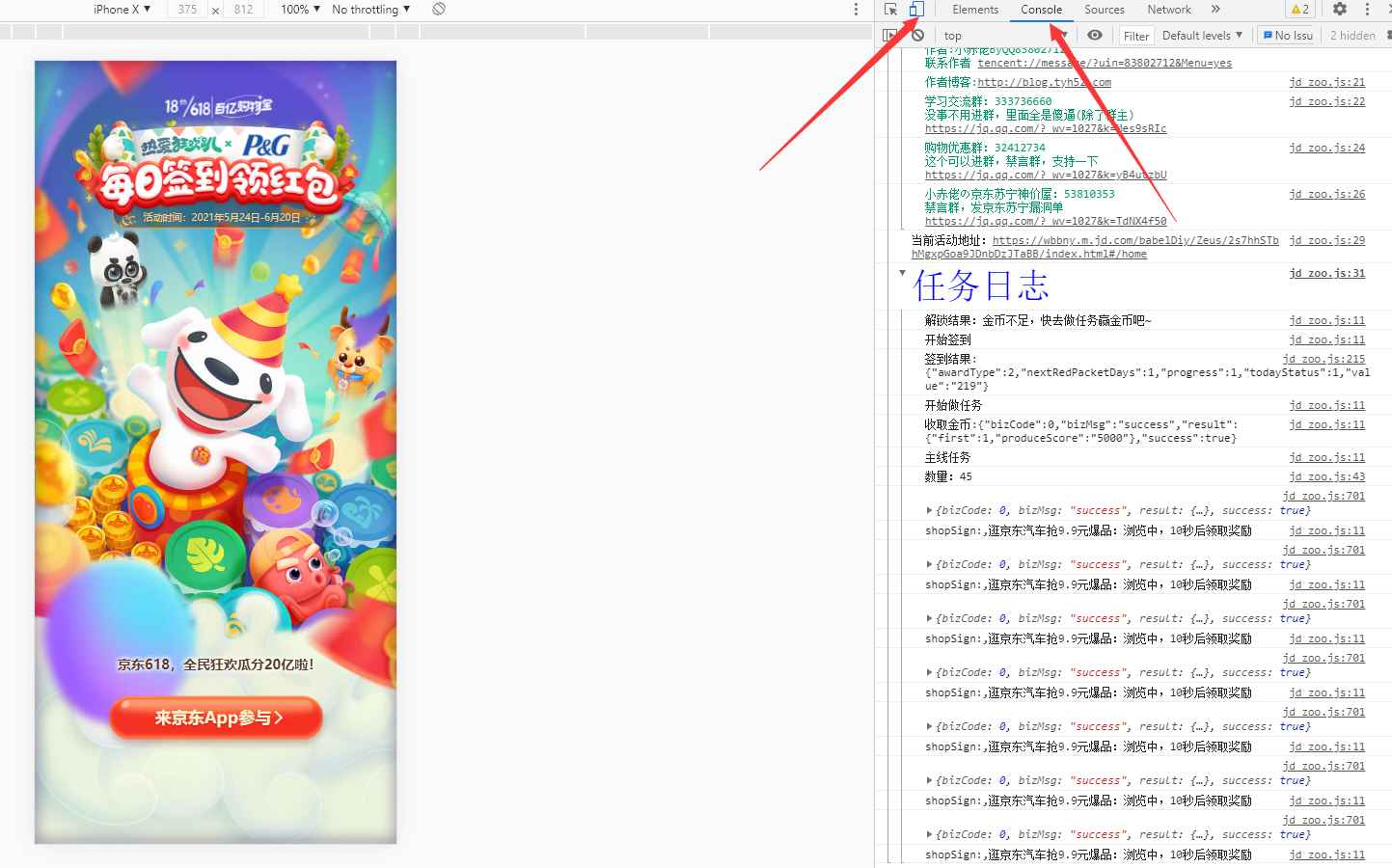Image resolution: width=1392 pixels, height=868 pixels.
Task: Open the No throttling dropdown
Action: (x=370, y=10)
